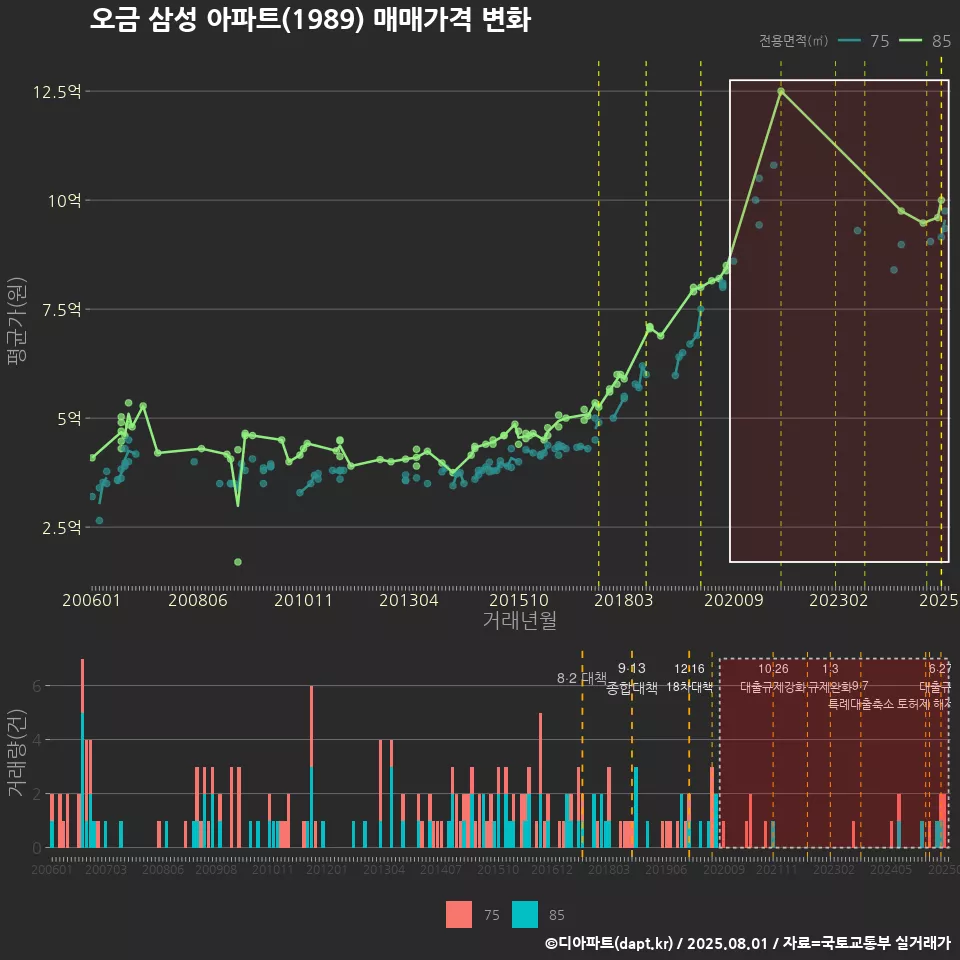
Task: Click 201304 tick on price chart x-axis
Action: tap(408, 600)
